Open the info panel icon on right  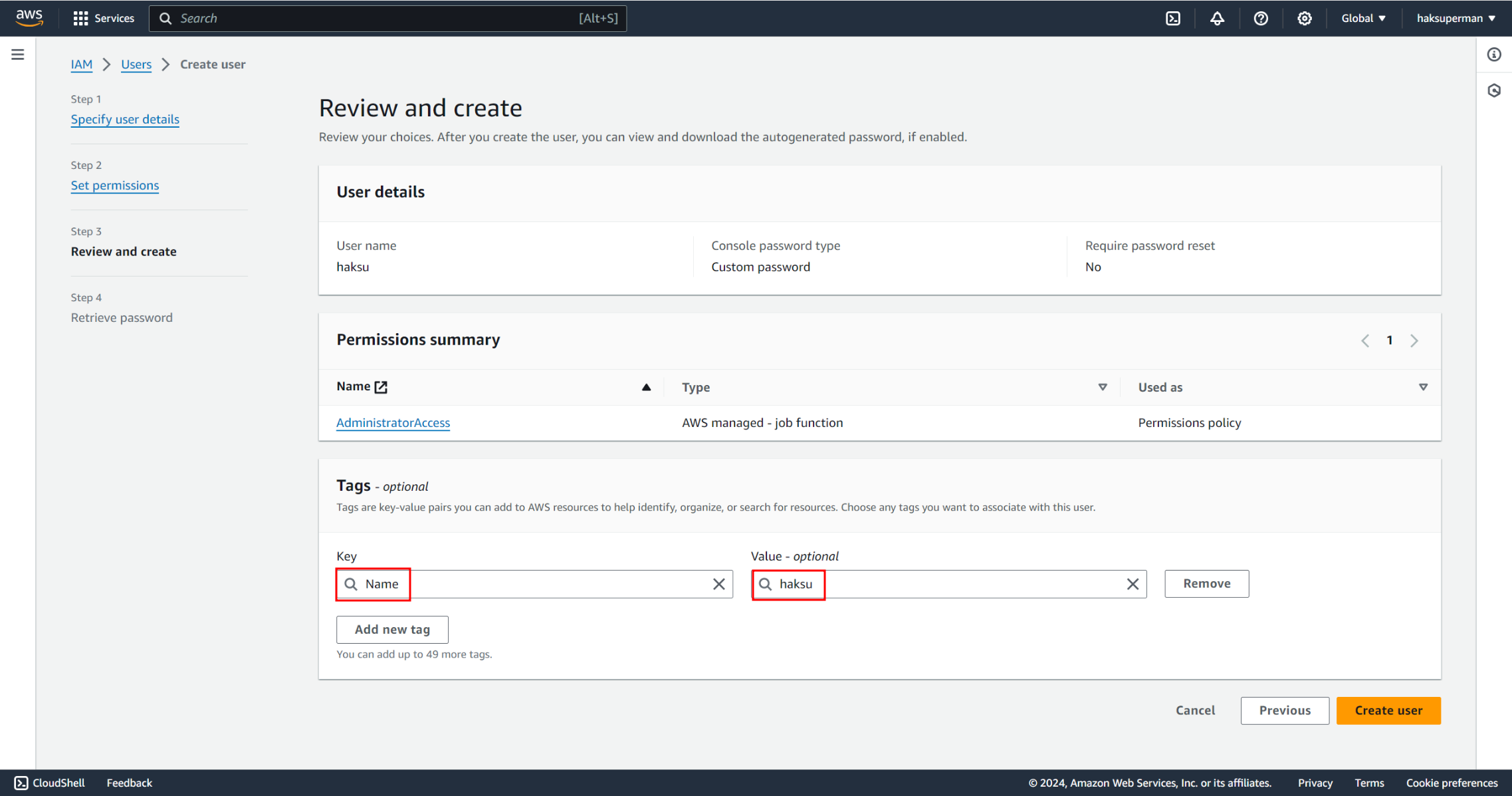pos(1494,55)
